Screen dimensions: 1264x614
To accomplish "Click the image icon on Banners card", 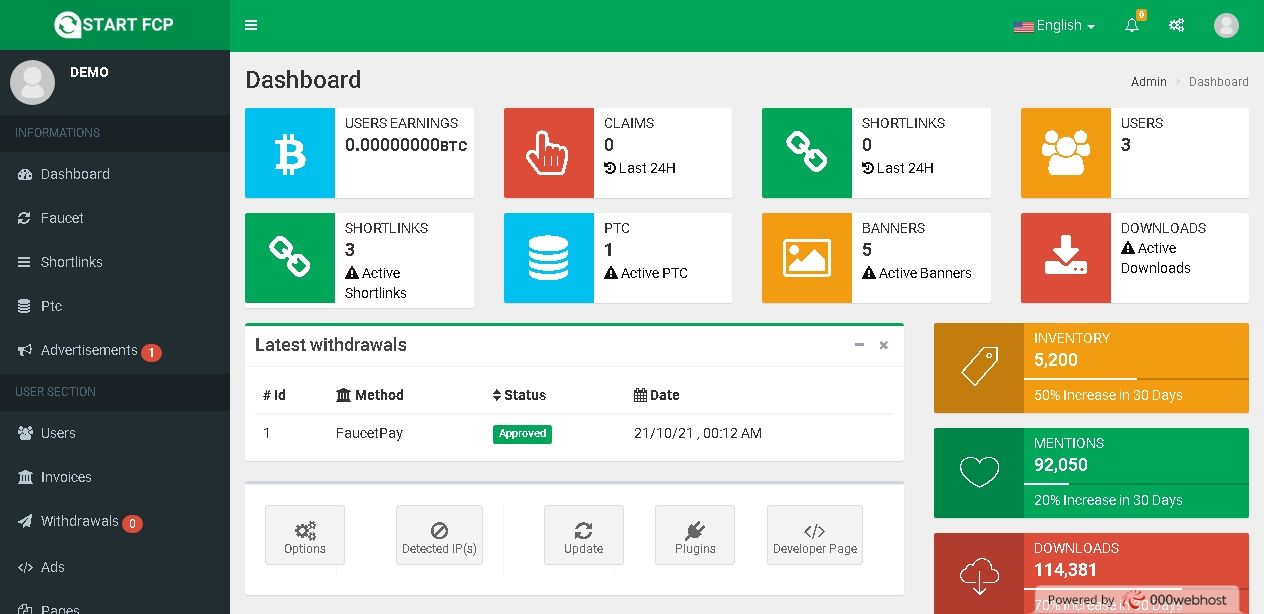I will coord(807,258).
